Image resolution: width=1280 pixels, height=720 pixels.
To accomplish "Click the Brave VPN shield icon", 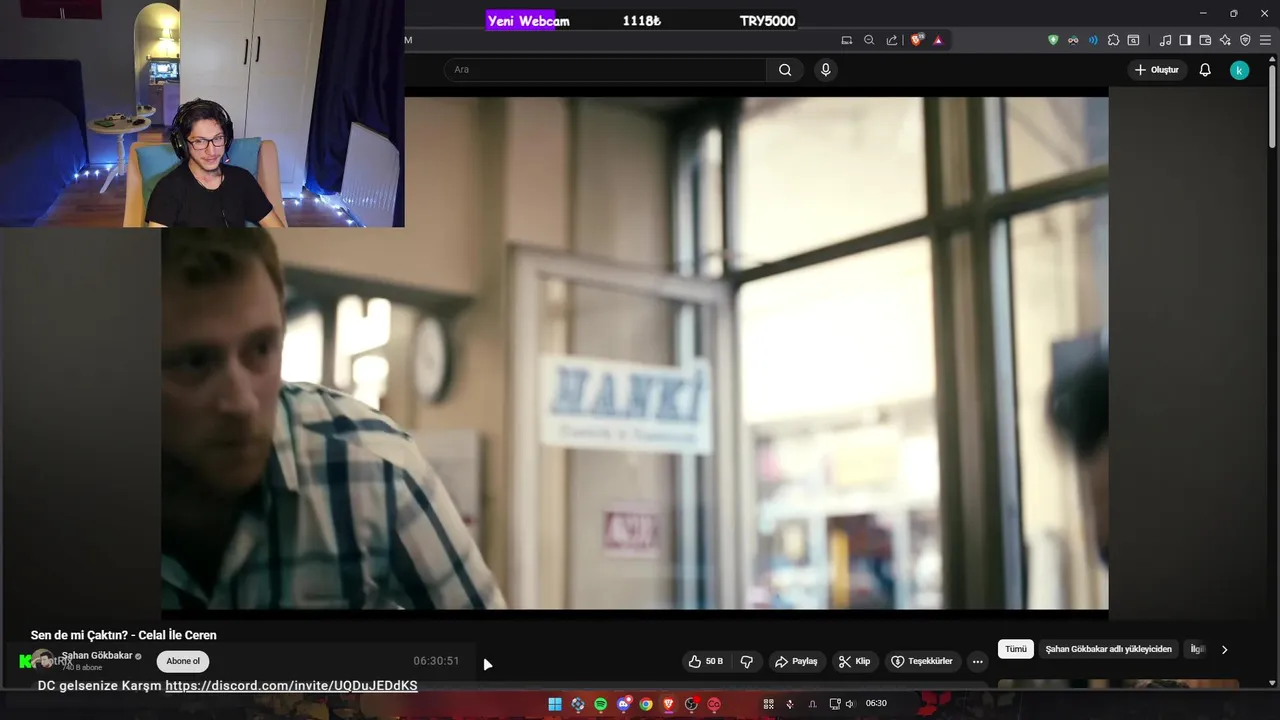I will tap(1245, 40).
